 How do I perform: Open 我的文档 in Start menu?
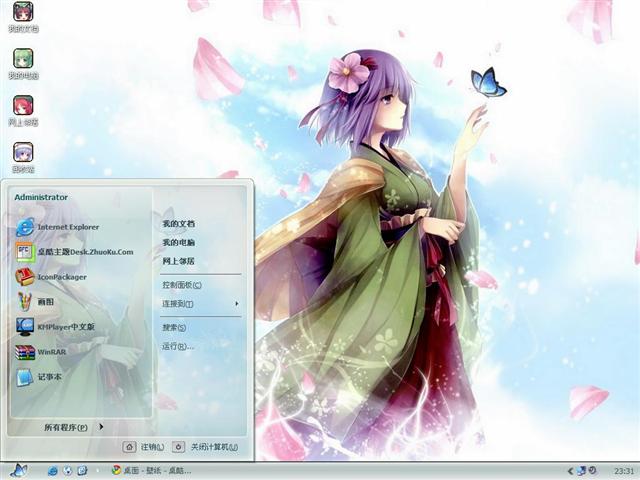(x=179, y=224)
